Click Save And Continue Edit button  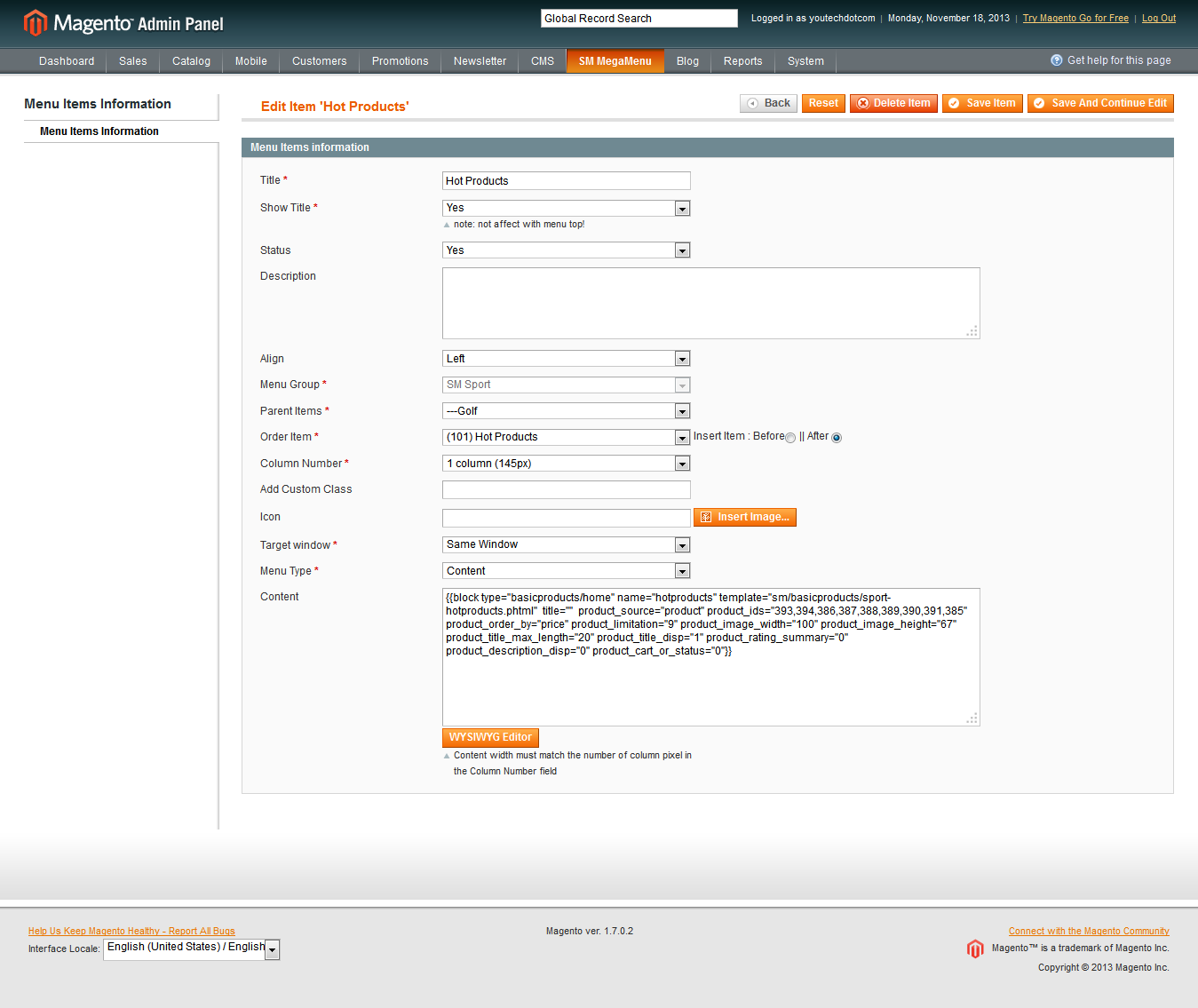[1100, 103]
